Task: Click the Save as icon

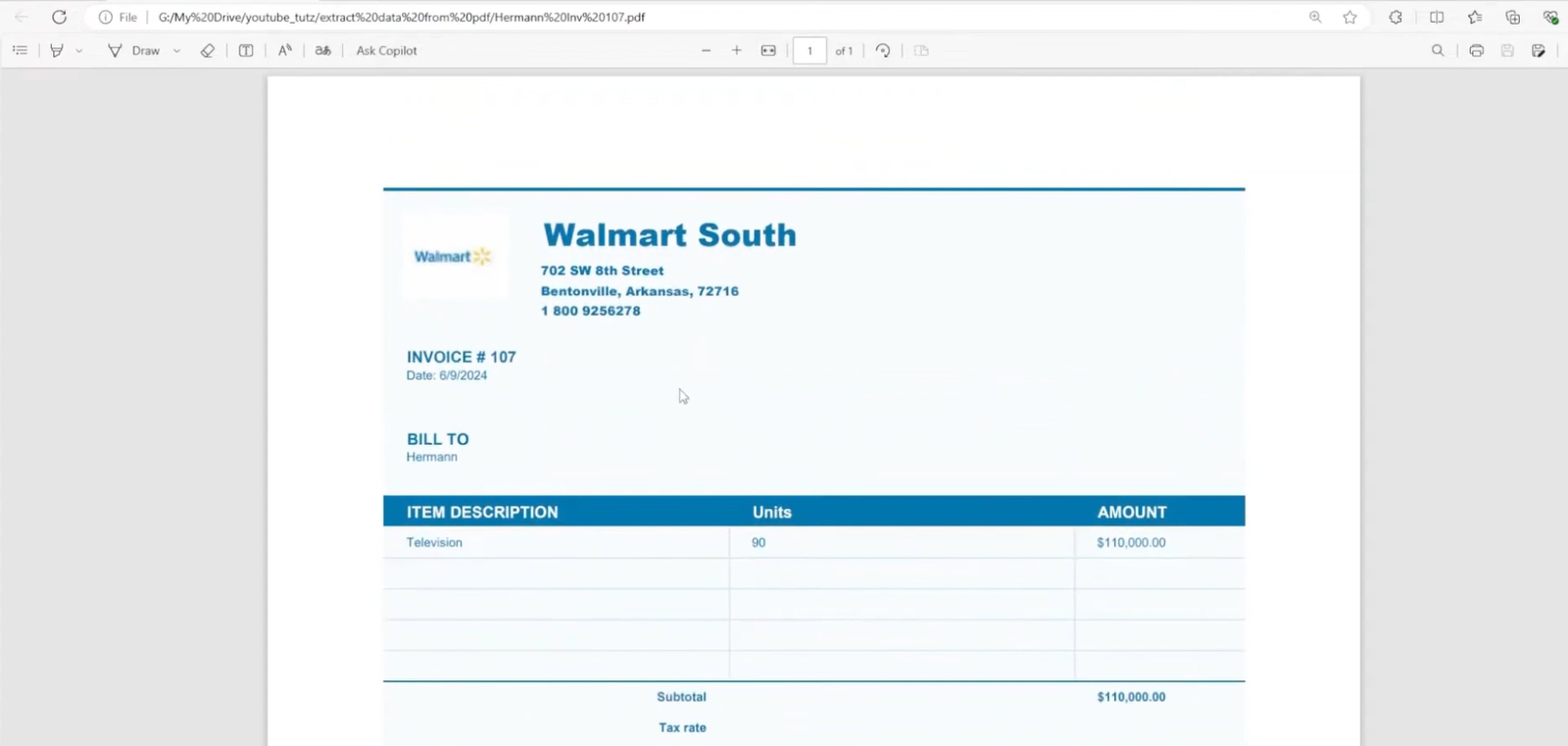Action: 1539,50
